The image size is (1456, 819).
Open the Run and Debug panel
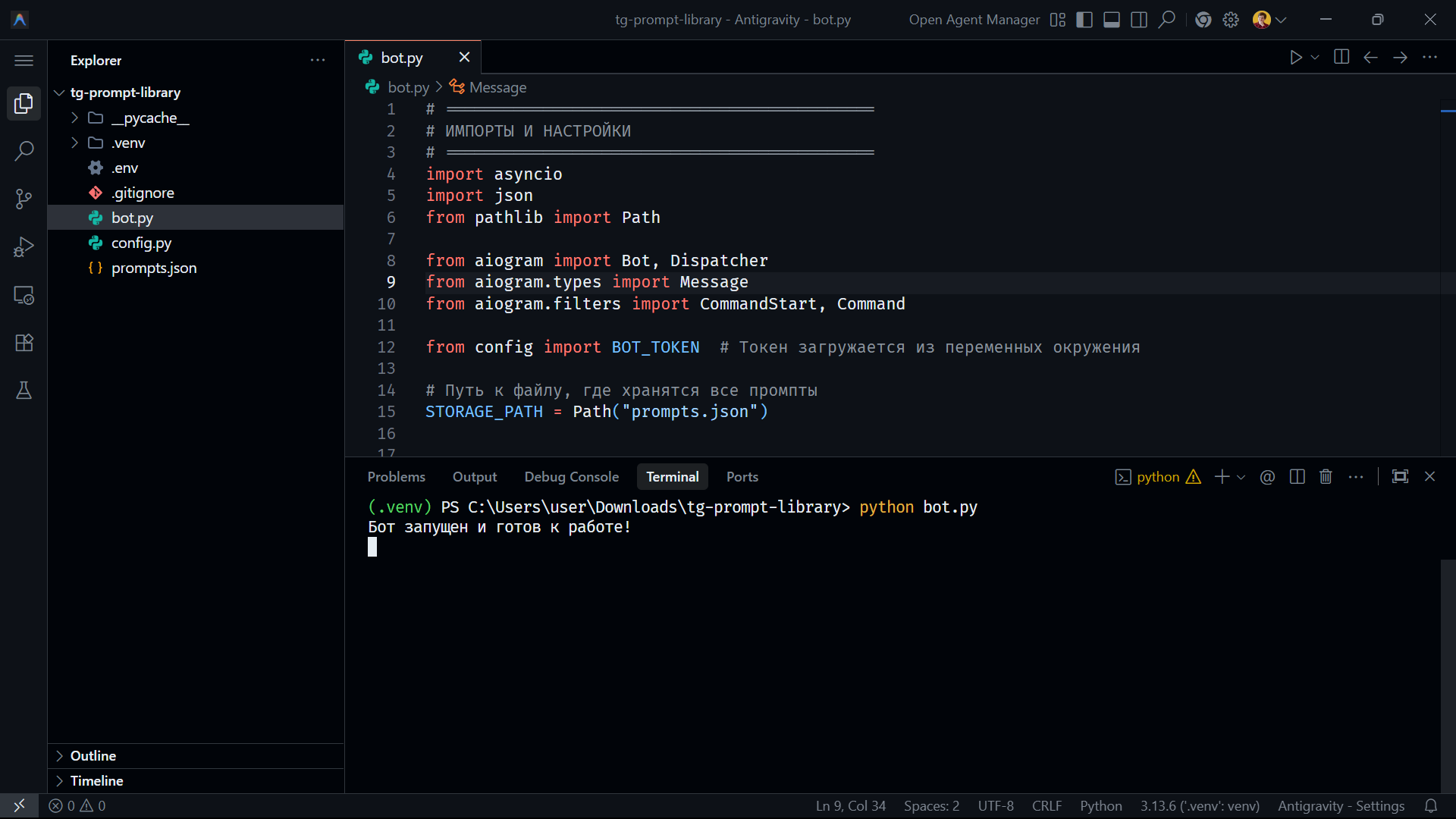pyautogui.click(x=24, y=246)
